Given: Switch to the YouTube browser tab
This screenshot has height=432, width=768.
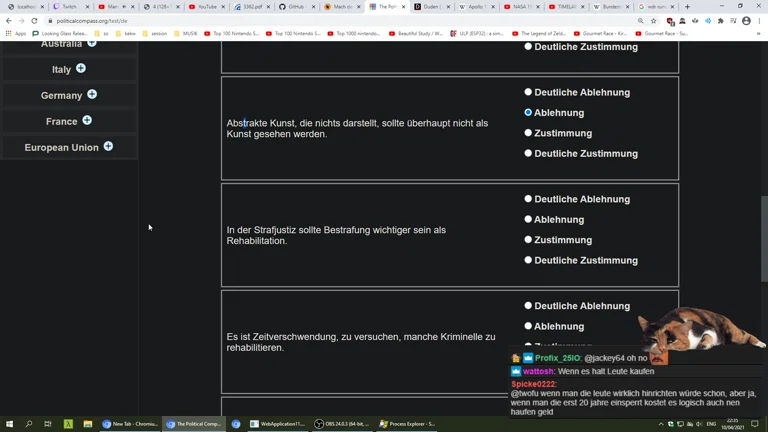Looking at the screenshot, I should pos(205,7).
